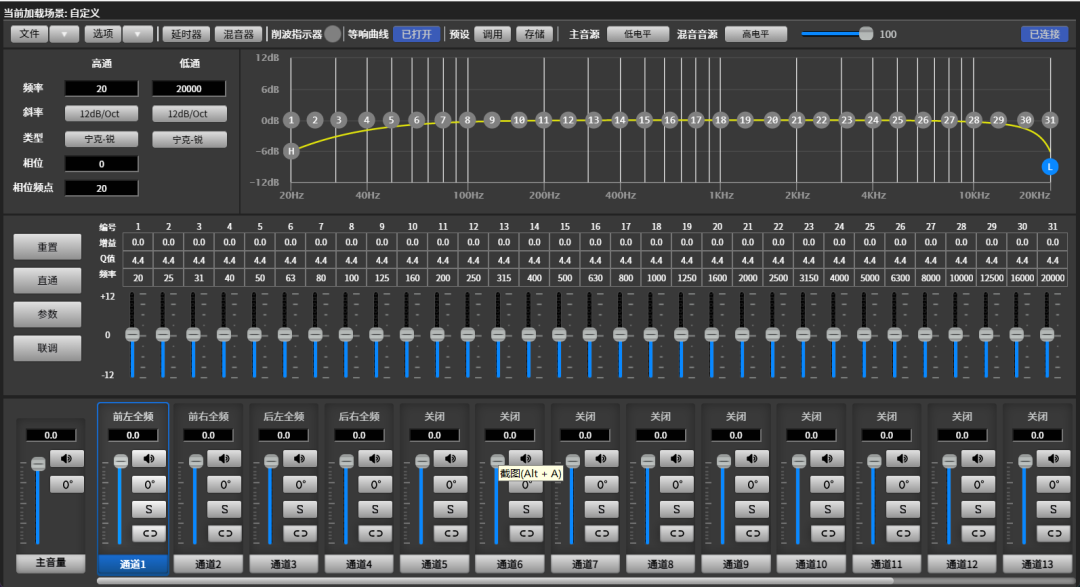Mute channel 8 speaker icon
Screen dimensions: 1080x587
(x=676, y=459)
